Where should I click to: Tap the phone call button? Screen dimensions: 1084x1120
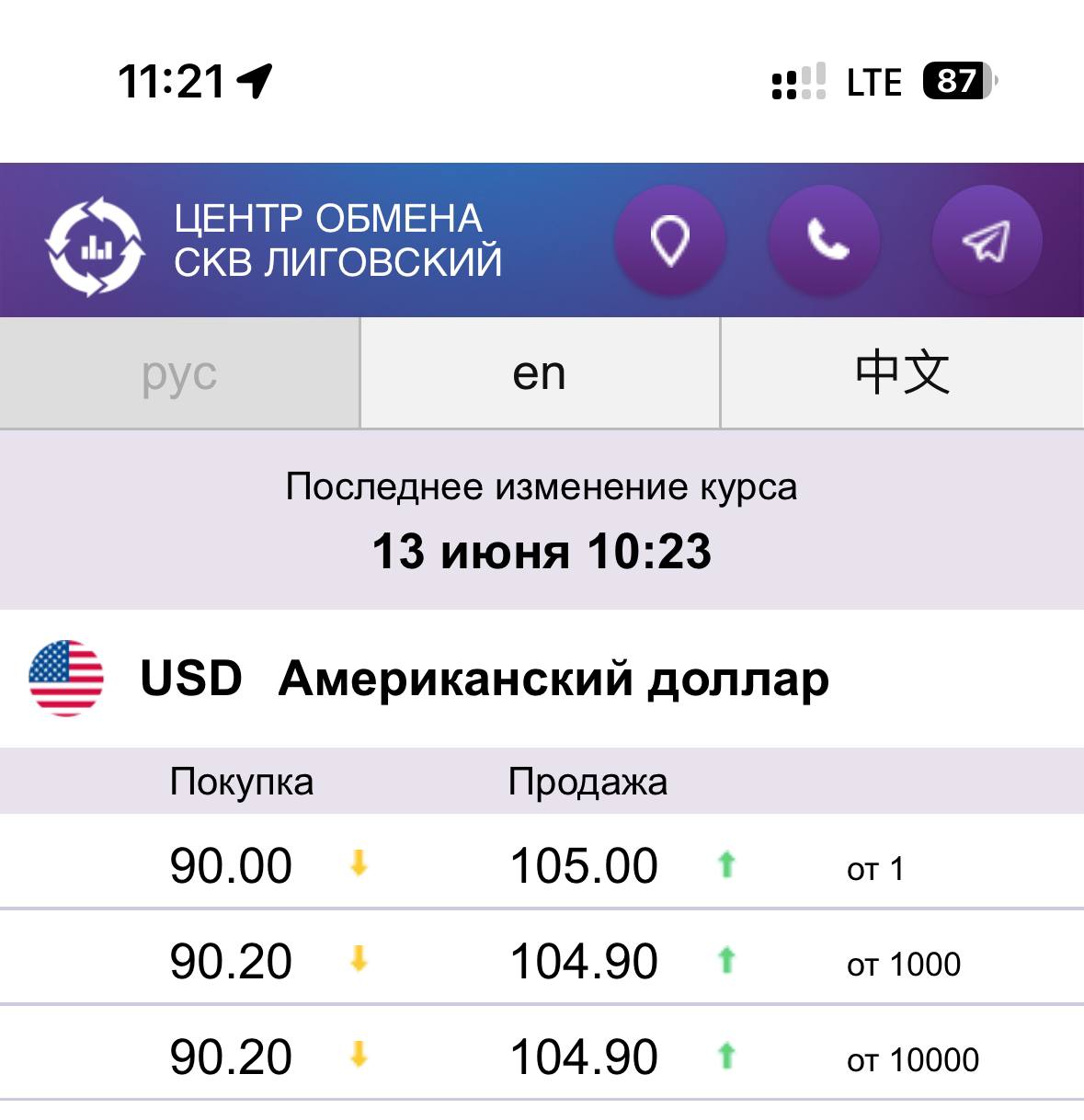[825, 240]
